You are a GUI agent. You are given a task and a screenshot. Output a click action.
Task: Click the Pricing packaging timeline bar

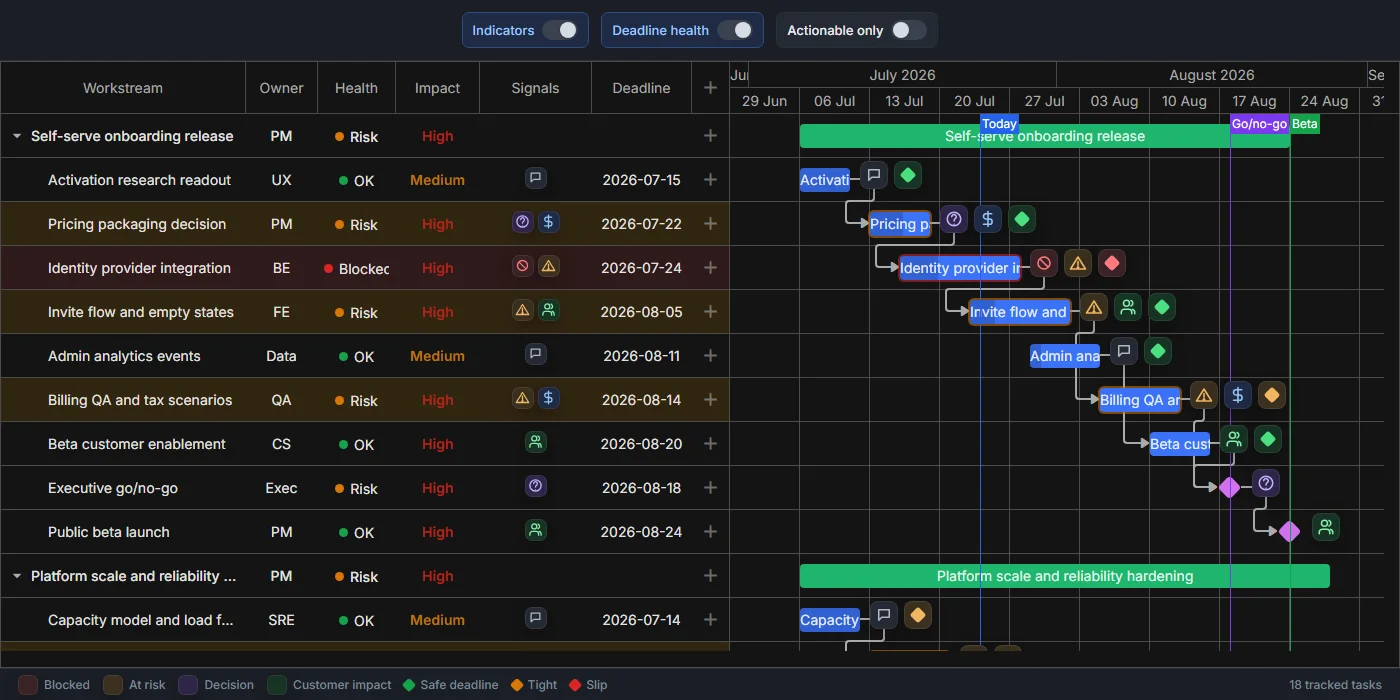900,224
